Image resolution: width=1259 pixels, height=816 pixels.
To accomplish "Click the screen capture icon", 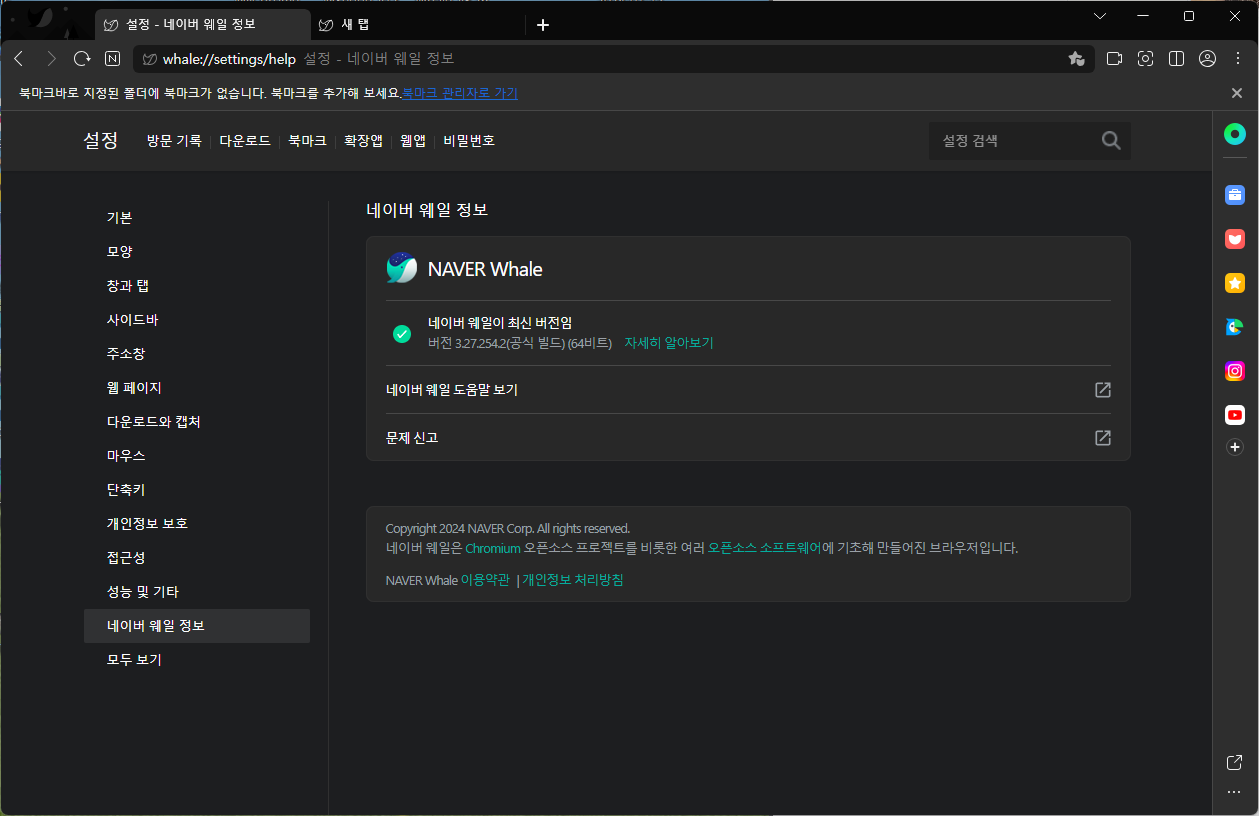I will [x=1145, y=59].
